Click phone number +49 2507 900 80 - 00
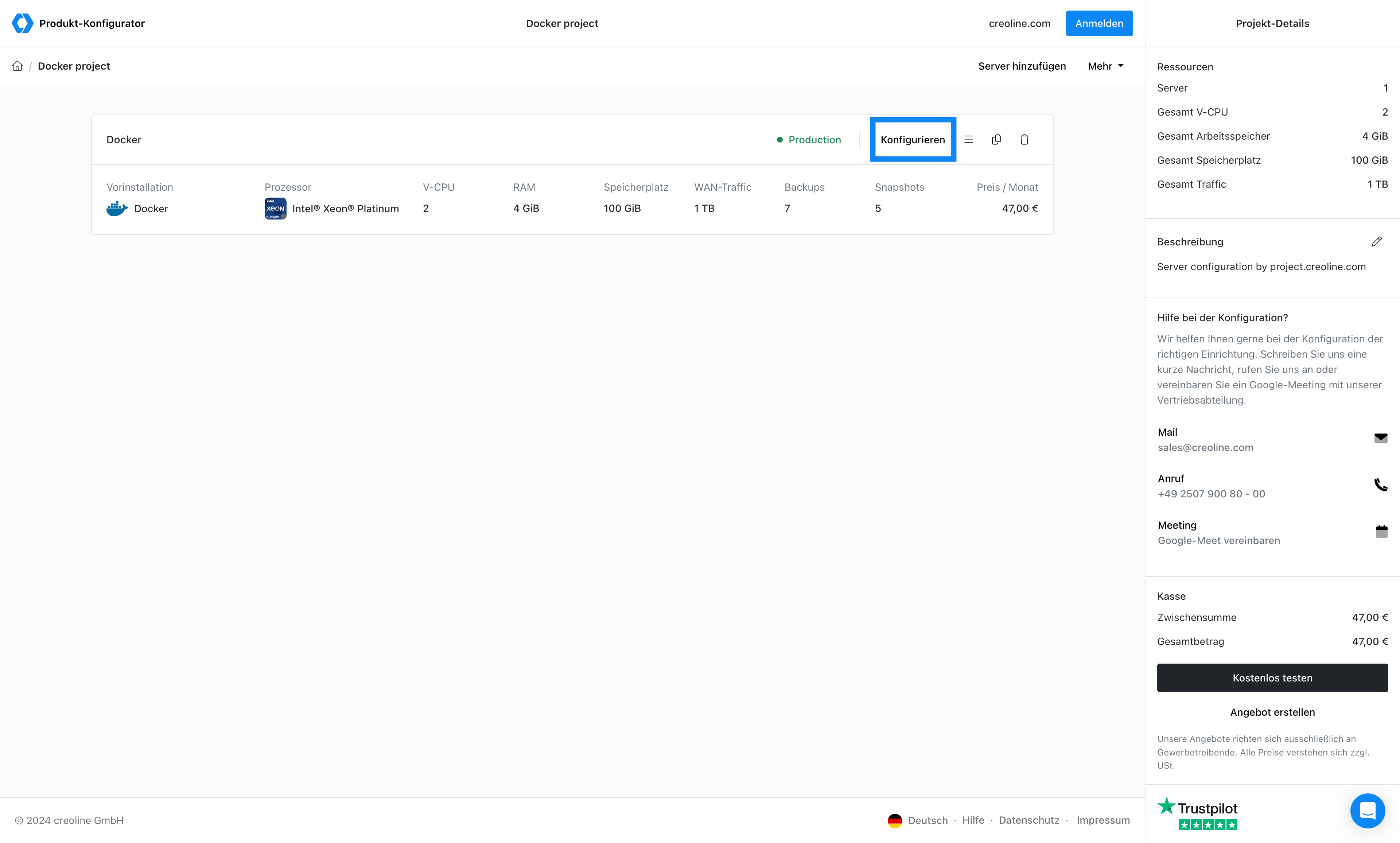Viewport: 1400px width, 843px height. pyautogui.click(x=1212, y=494)
